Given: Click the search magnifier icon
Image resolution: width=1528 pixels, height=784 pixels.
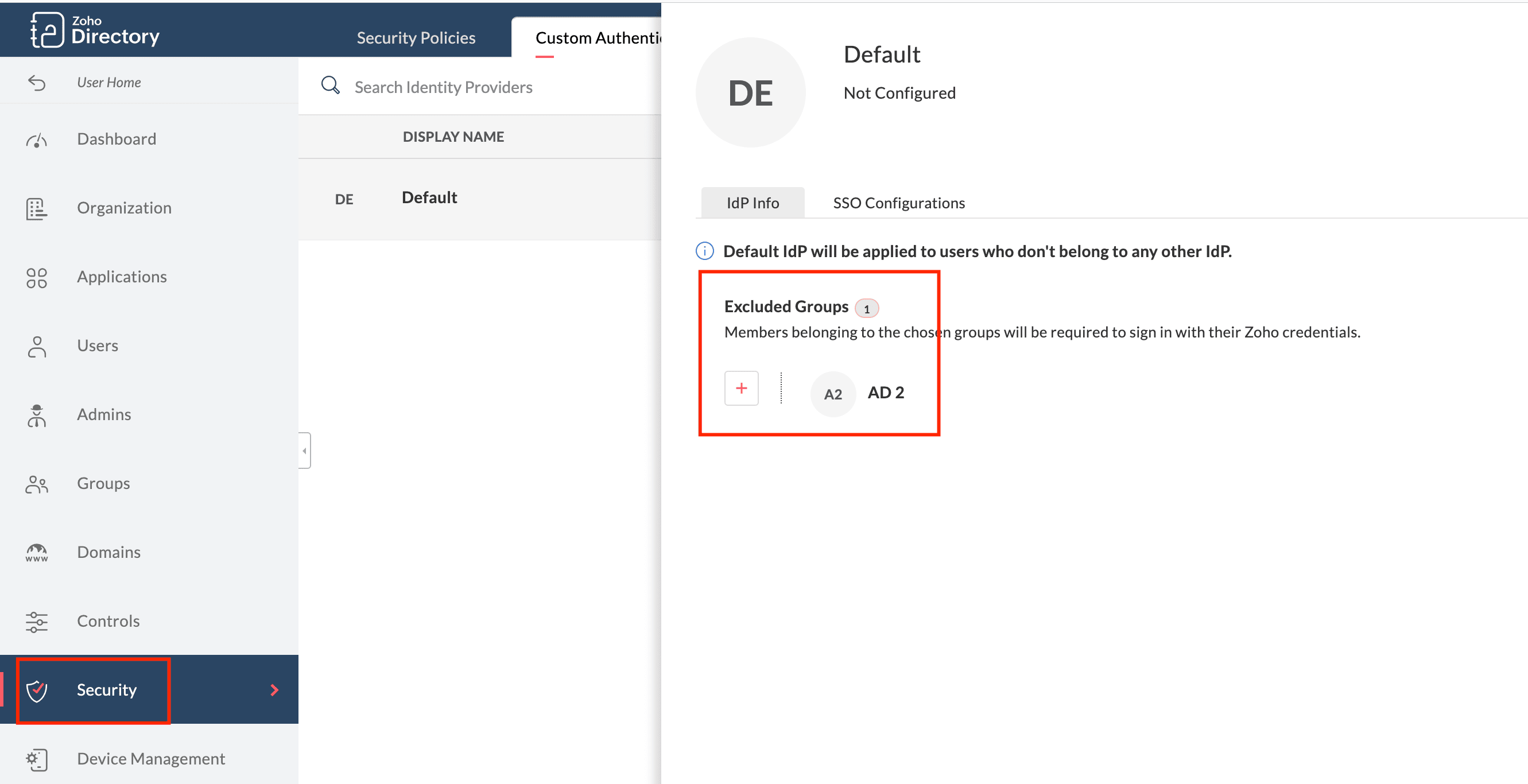Looking at the screenshot, I should click(331, 86).
